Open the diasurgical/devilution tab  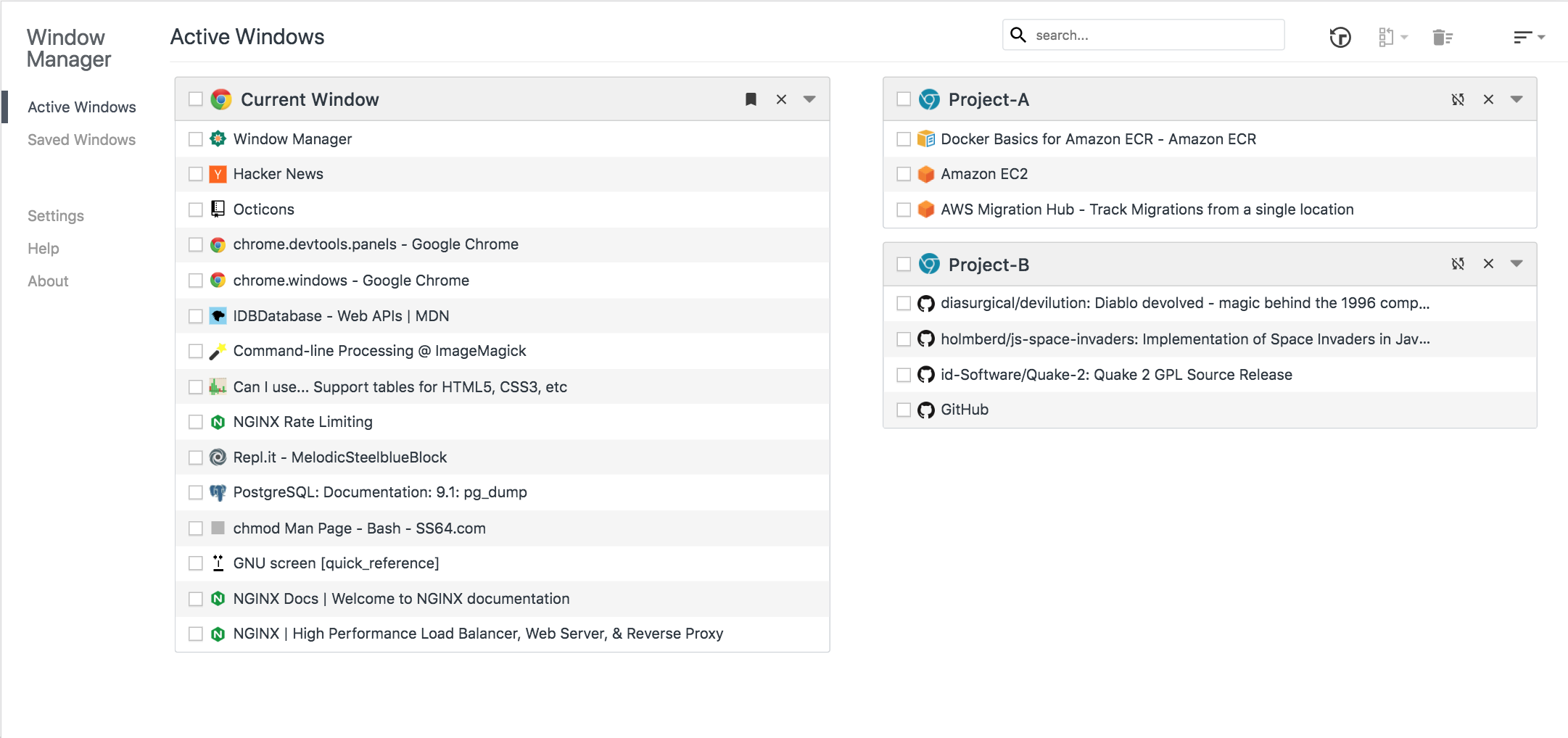pyautogui.click(x=1210, y=303)
